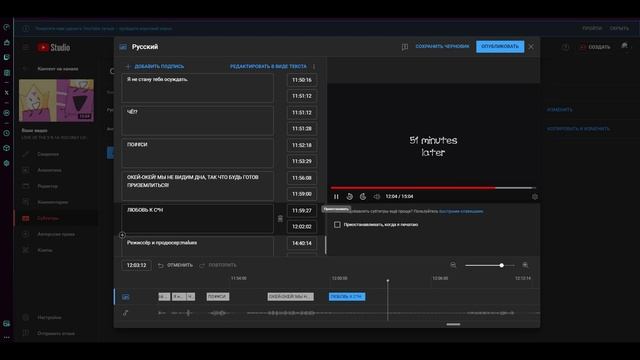Viewport: 640px width, 360px height.
Task: Click the three-dots icon at browser sidebar bottom
Action: pyautogui.click(x=7, y=337)
